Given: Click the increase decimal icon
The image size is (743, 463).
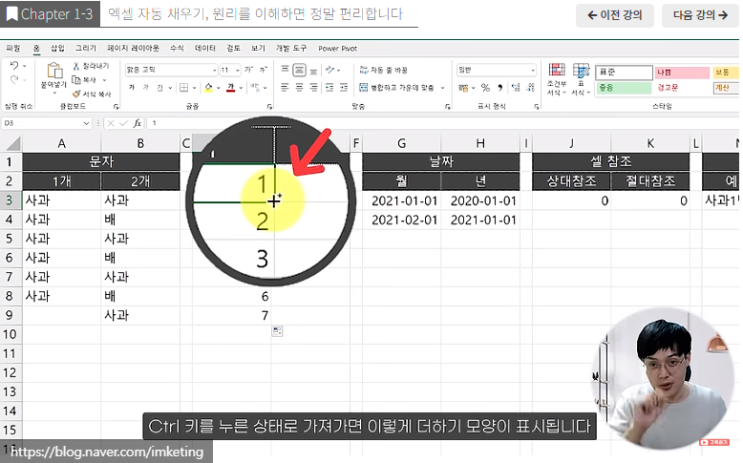Looking at the screenshot, I should click(x=516, y=88).
